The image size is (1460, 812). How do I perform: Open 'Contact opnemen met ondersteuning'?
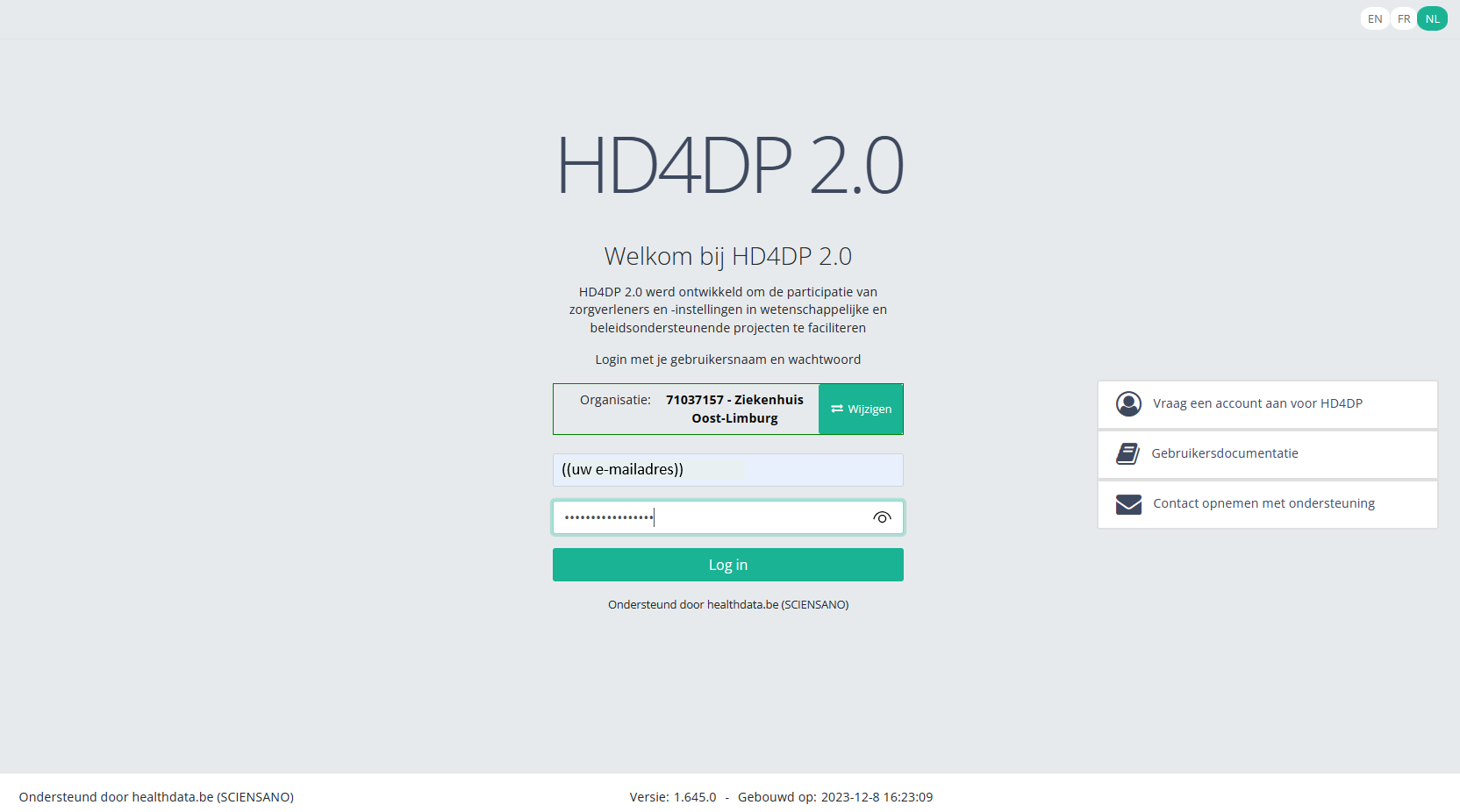(1263, 503)
